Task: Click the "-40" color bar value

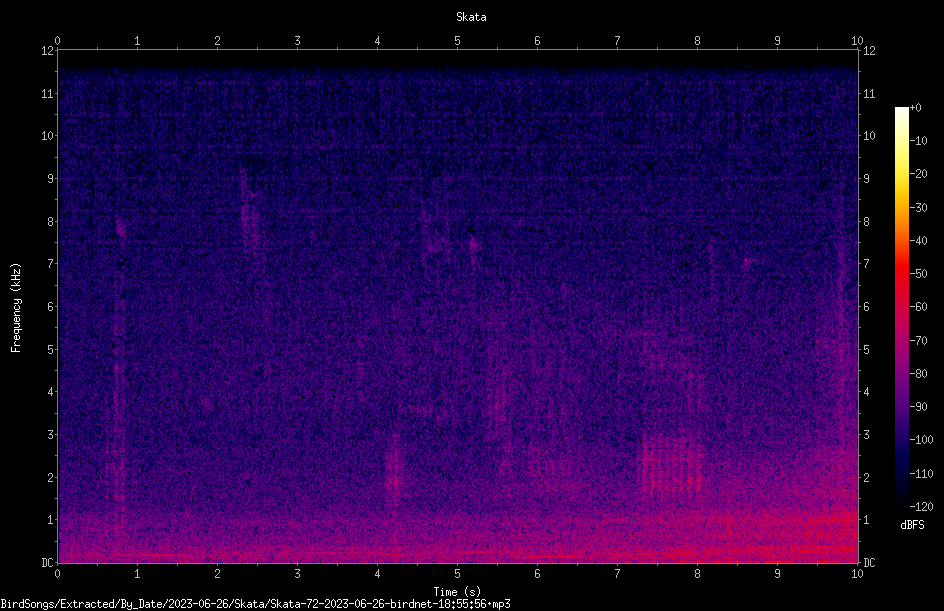Action: (918, 241)
